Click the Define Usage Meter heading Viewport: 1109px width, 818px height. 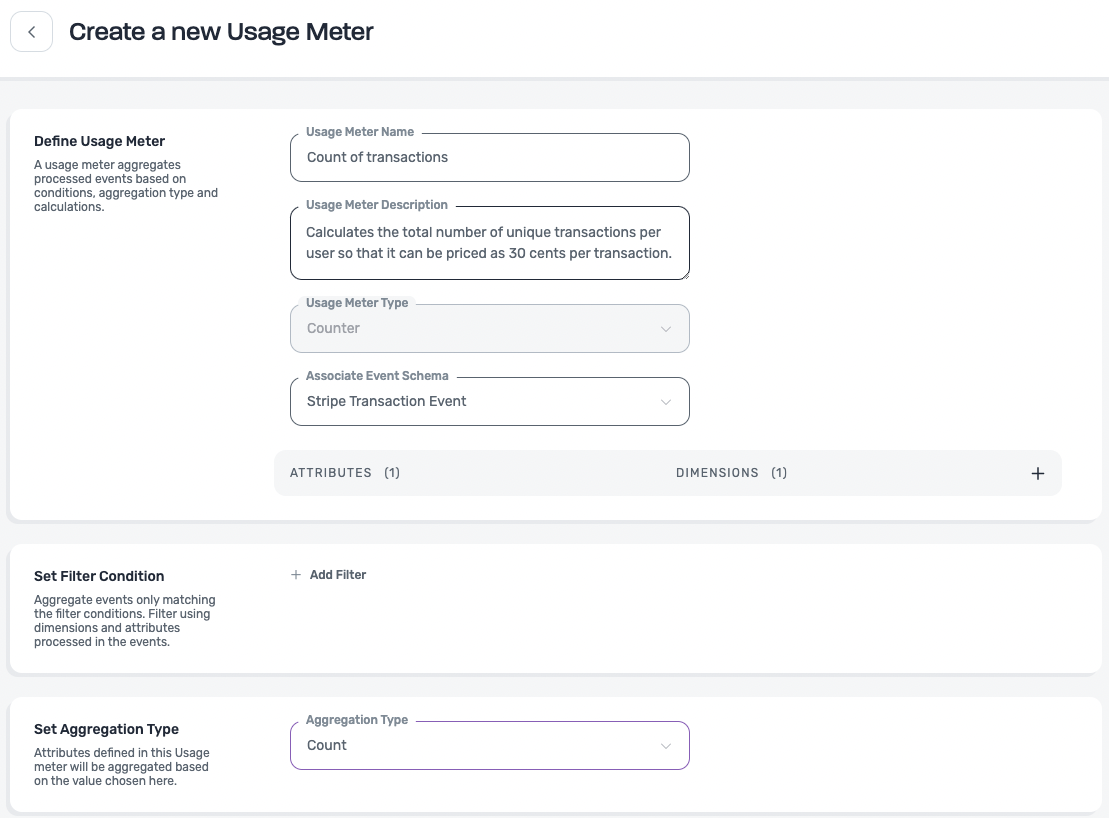click(100, 141)
